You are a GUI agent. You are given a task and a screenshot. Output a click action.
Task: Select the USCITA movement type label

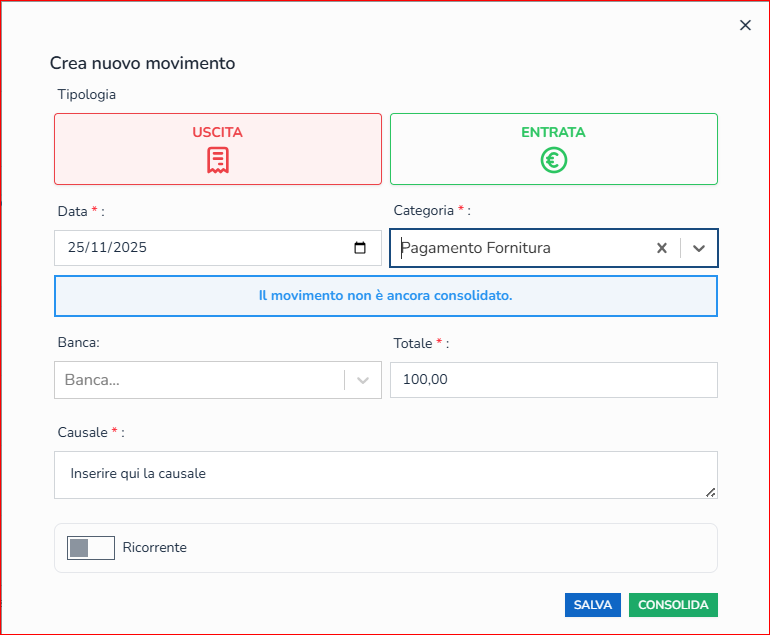point(217,132)
